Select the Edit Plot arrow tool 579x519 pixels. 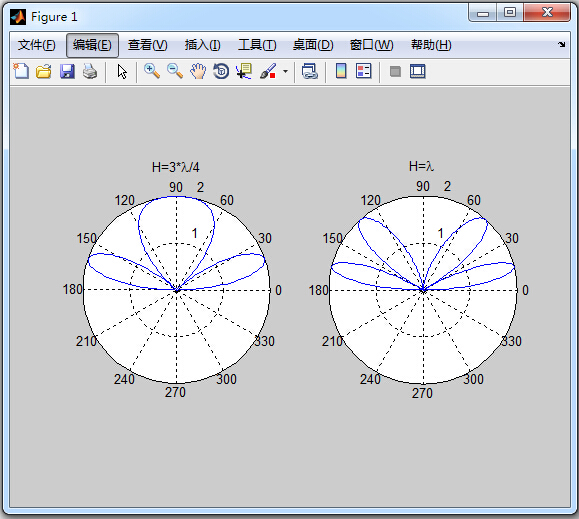click(122, 71)
